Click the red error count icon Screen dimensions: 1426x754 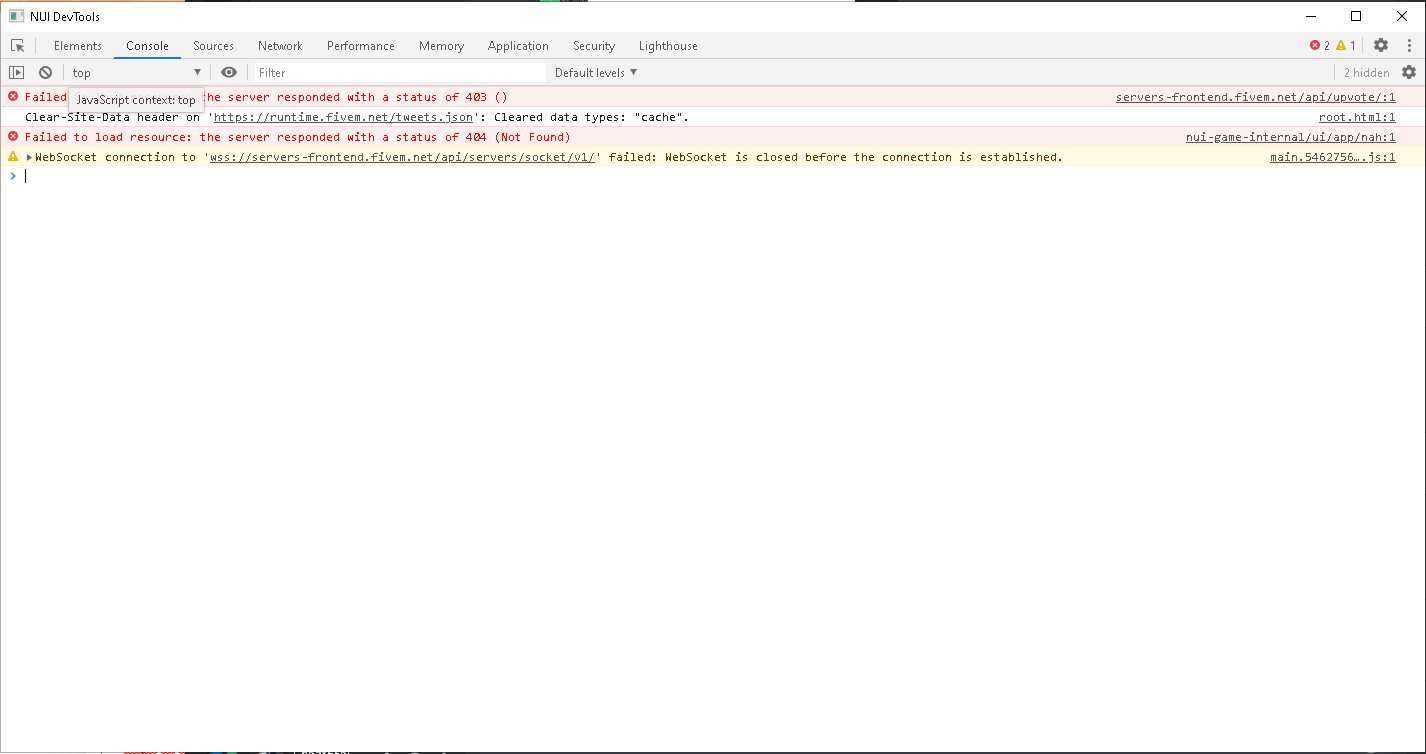point(1315,46)
